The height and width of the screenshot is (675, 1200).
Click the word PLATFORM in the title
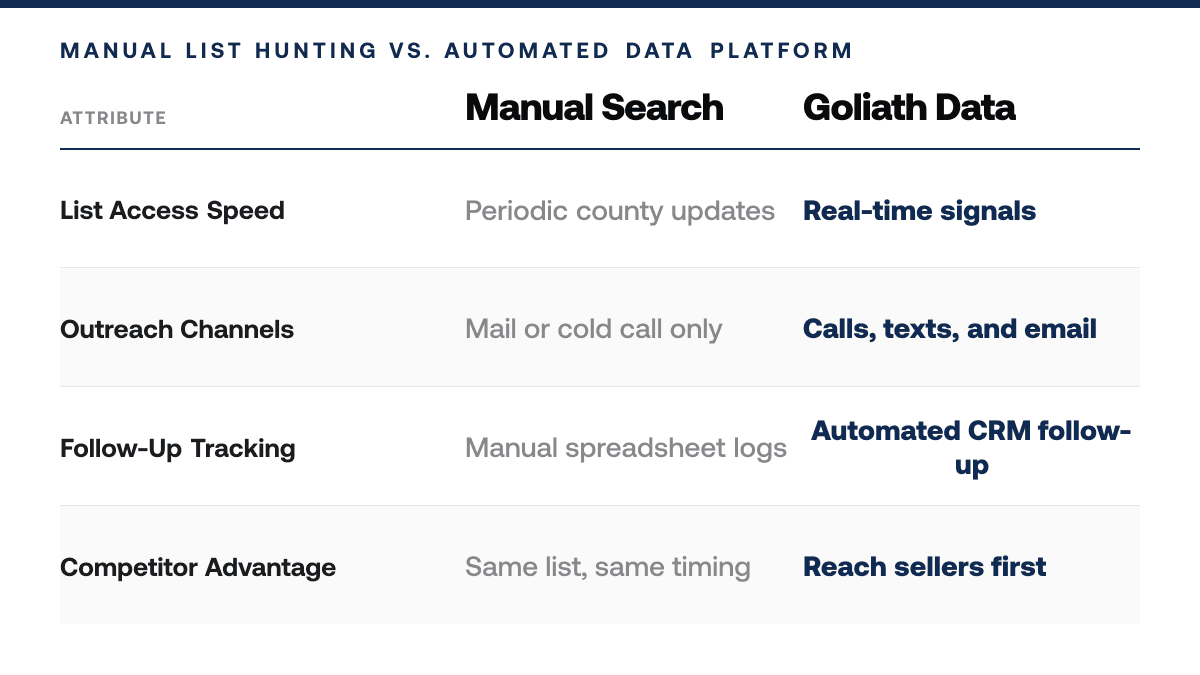(782, 50)
